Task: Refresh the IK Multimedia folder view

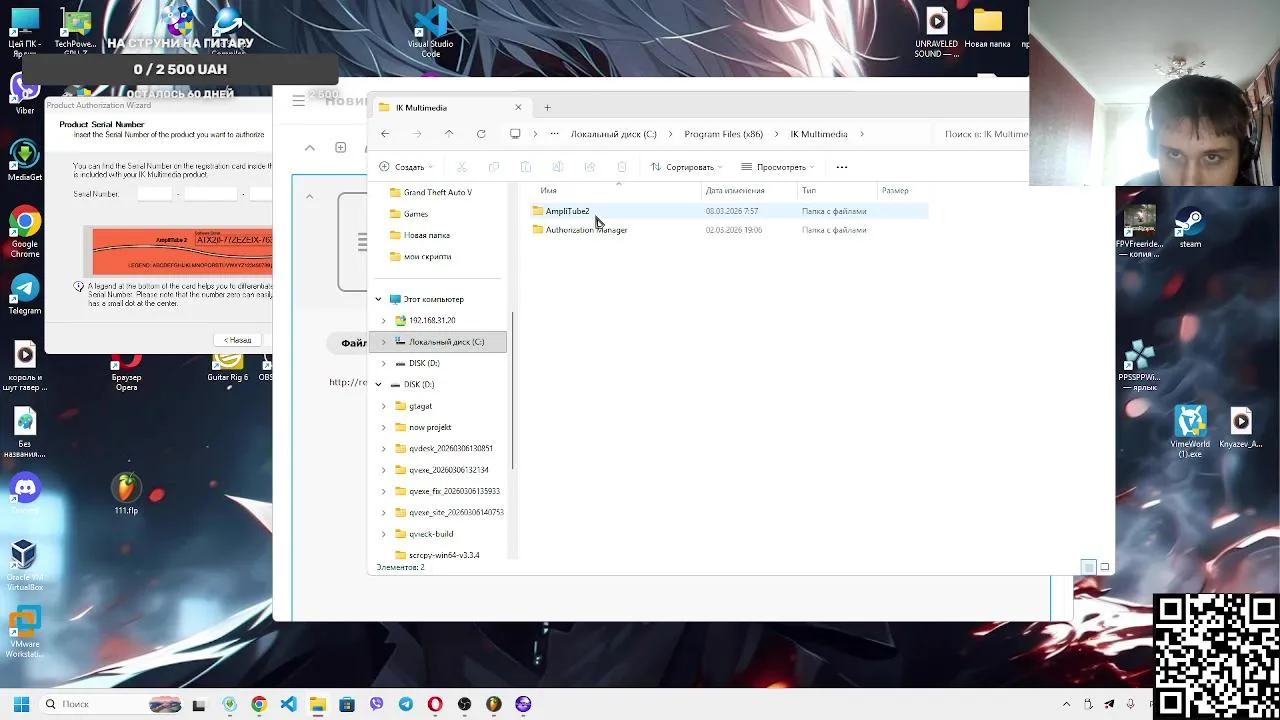Action: pos(481,134)
